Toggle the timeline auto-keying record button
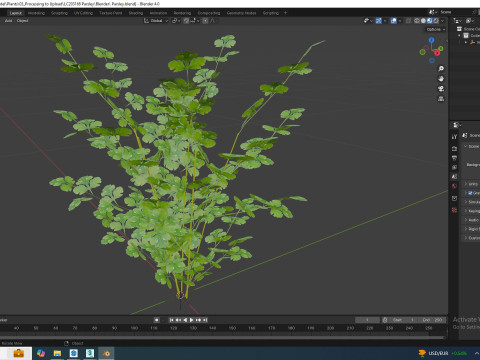The width and height of the screenshot is (480, 360). click(156, 320)
